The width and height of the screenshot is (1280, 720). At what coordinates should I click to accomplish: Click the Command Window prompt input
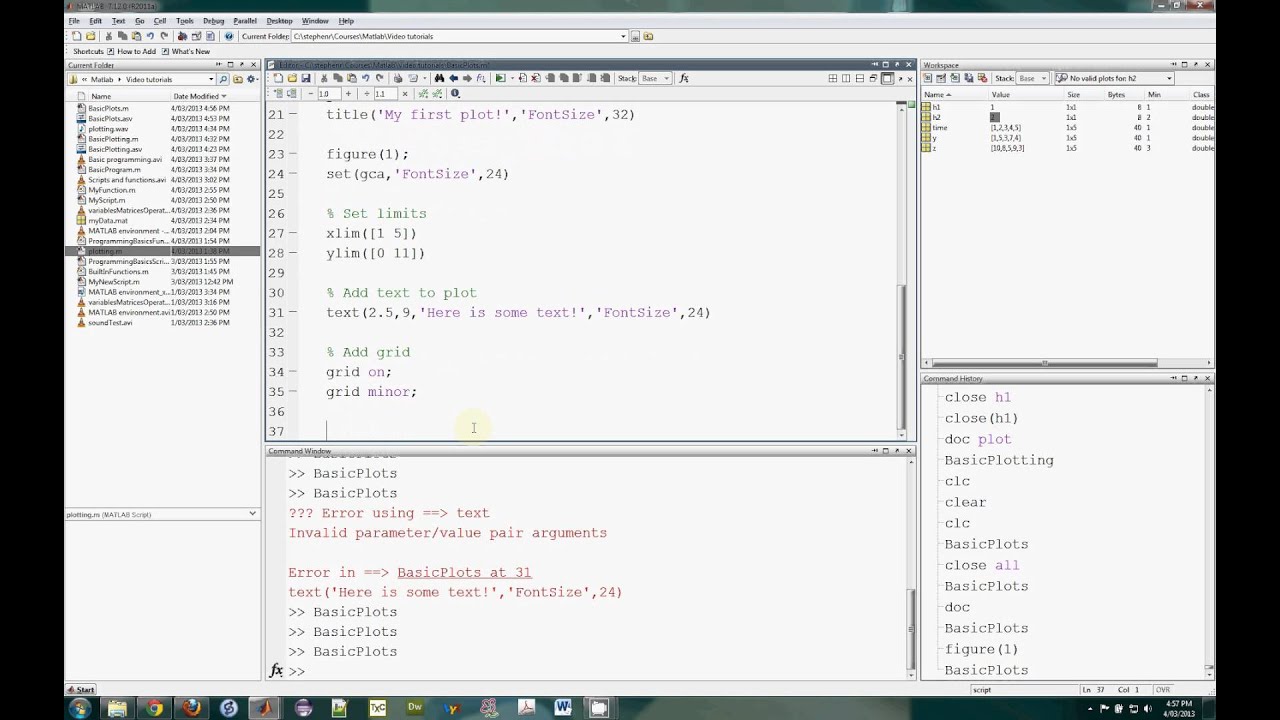(597, 671)
